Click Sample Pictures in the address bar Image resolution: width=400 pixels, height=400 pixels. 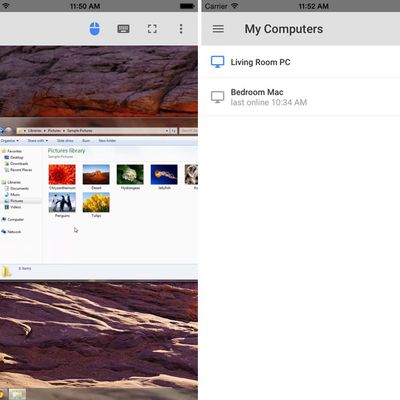click(x=79, y=131)
